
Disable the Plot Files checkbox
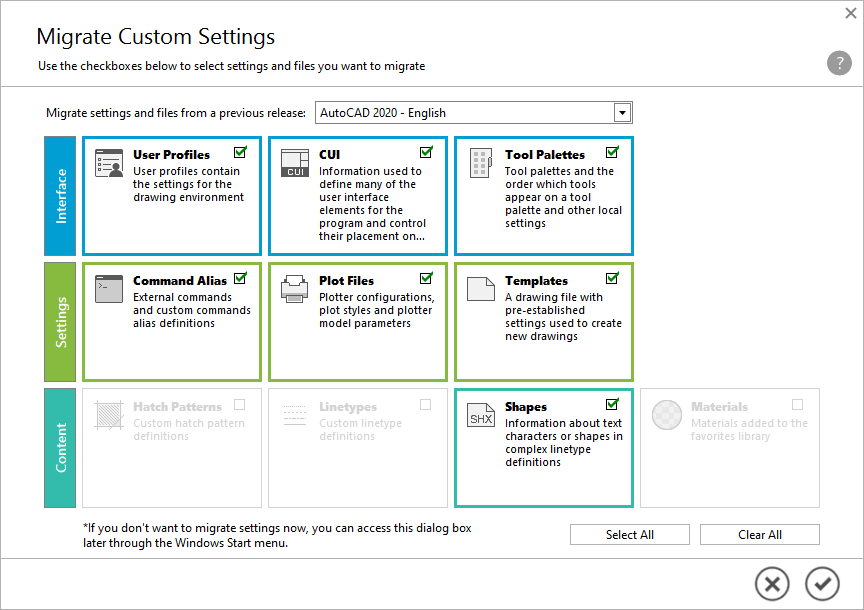click(426, 279)
